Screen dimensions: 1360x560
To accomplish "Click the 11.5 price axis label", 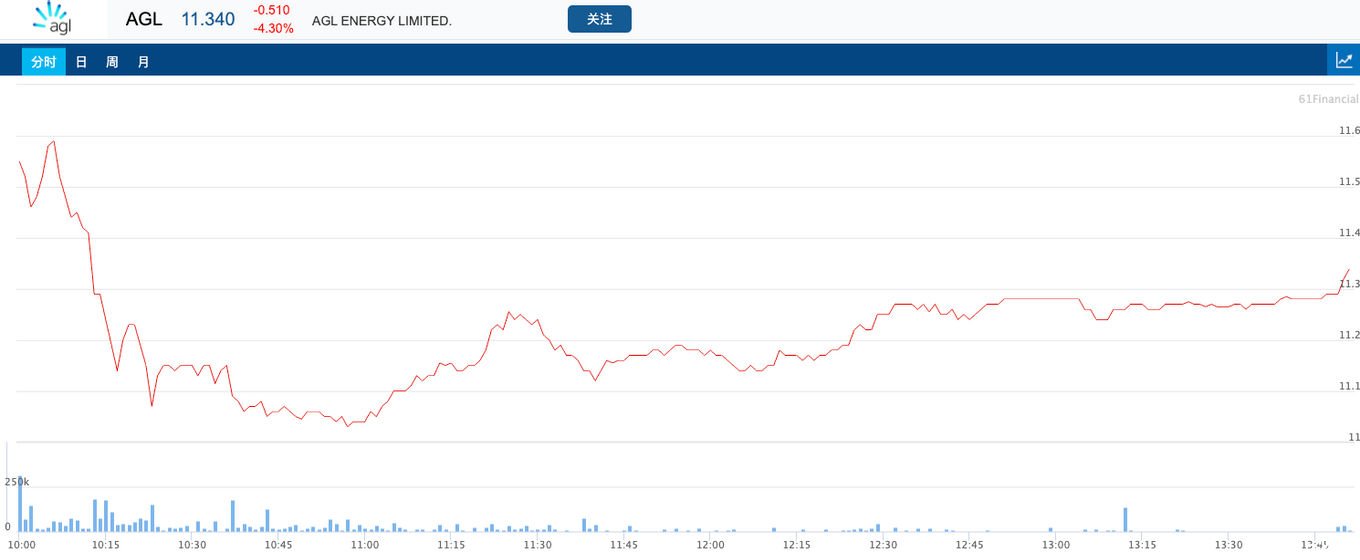I will click(1349, 182).
